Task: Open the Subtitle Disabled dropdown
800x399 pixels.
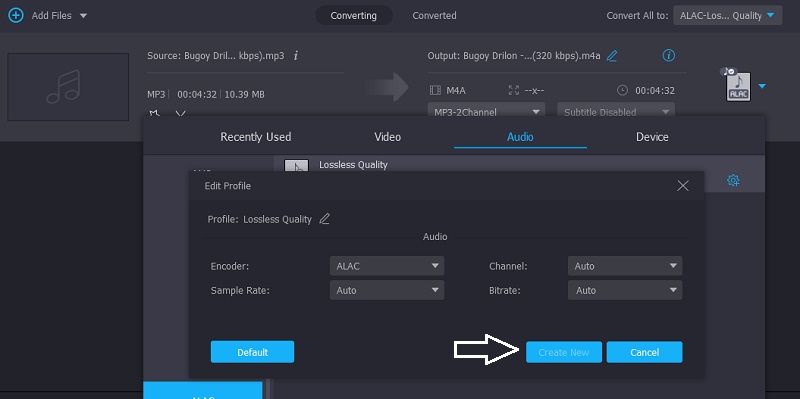Action: pyautogui.click(x=616, y=112)
